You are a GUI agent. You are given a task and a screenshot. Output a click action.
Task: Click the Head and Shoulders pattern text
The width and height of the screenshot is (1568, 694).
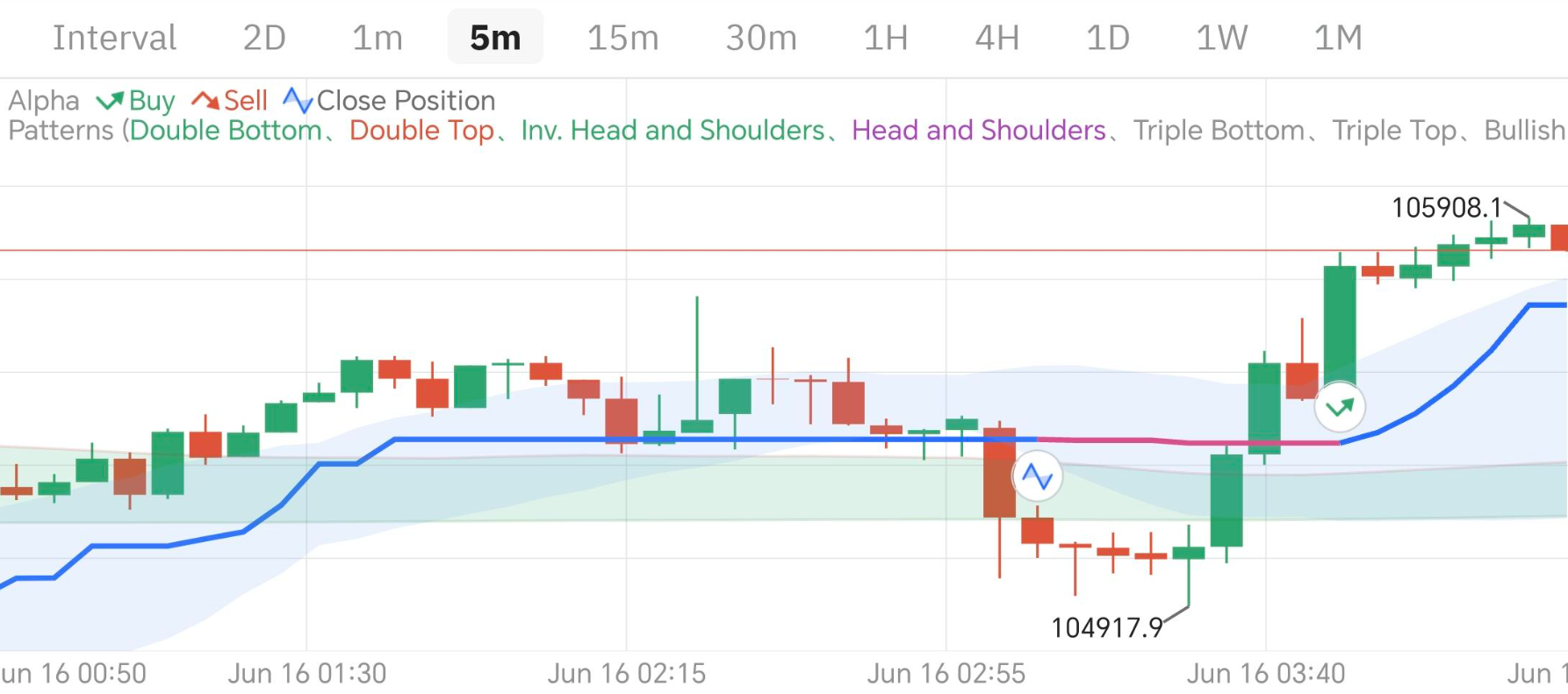[x=977, y=130]
